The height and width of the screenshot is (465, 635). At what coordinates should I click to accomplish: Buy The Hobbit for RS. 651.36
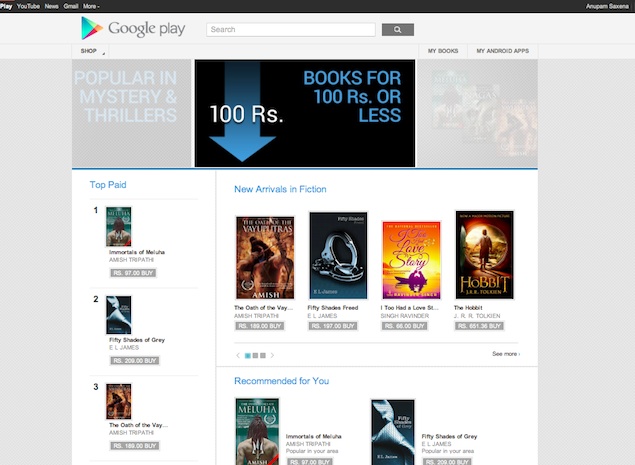click(x=479, y=326)
